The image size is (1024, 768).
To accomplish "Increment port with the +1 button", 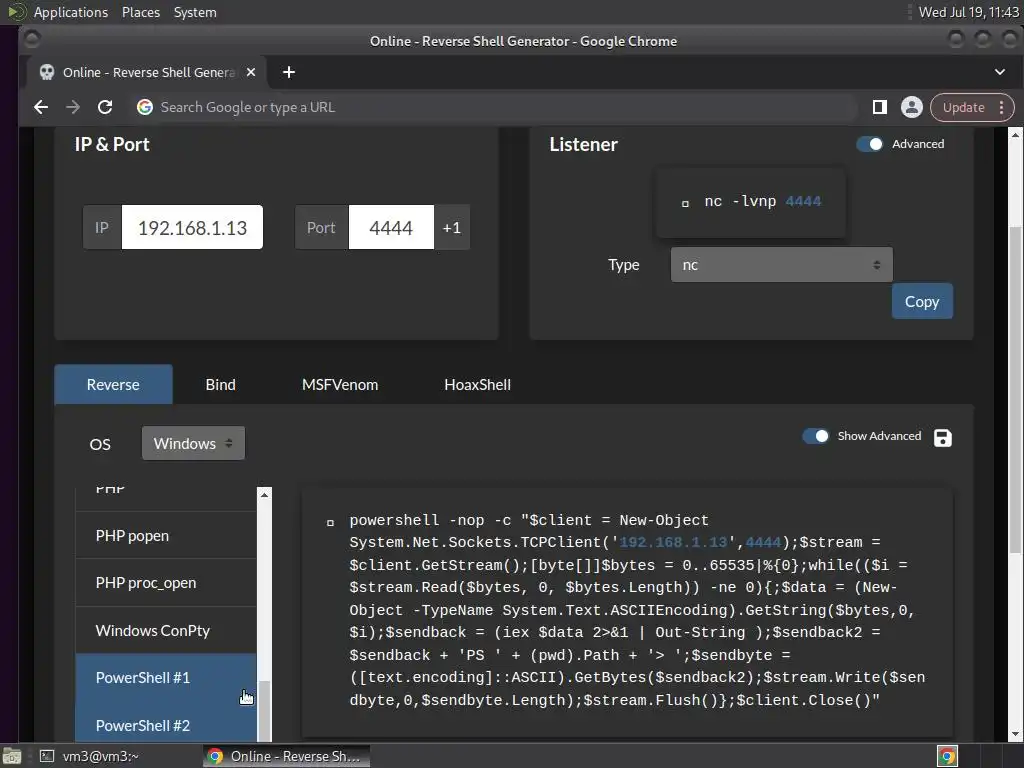I will [452, 227].
